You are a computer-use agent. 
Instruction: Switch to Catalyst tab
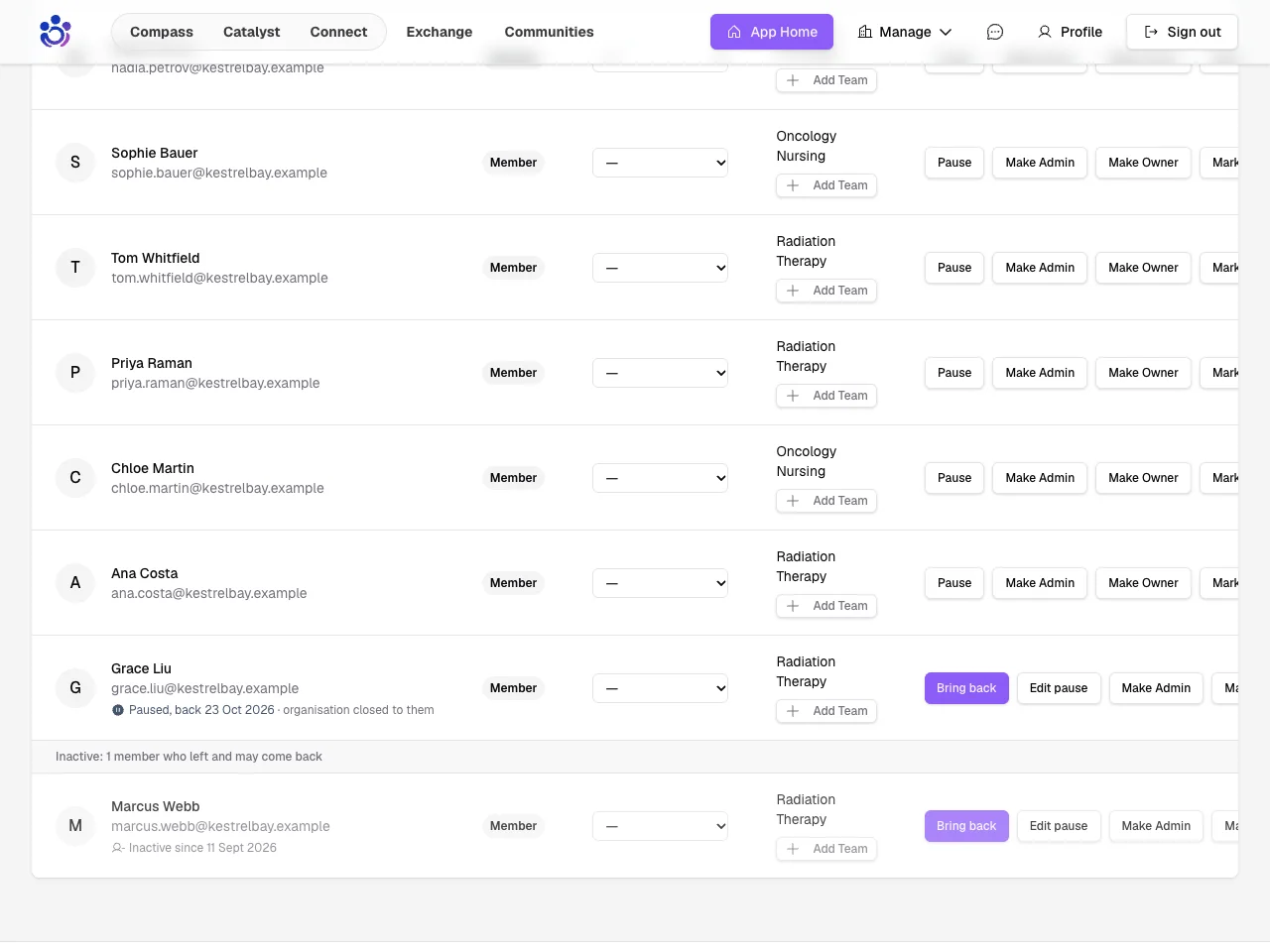tap(251, 32)
